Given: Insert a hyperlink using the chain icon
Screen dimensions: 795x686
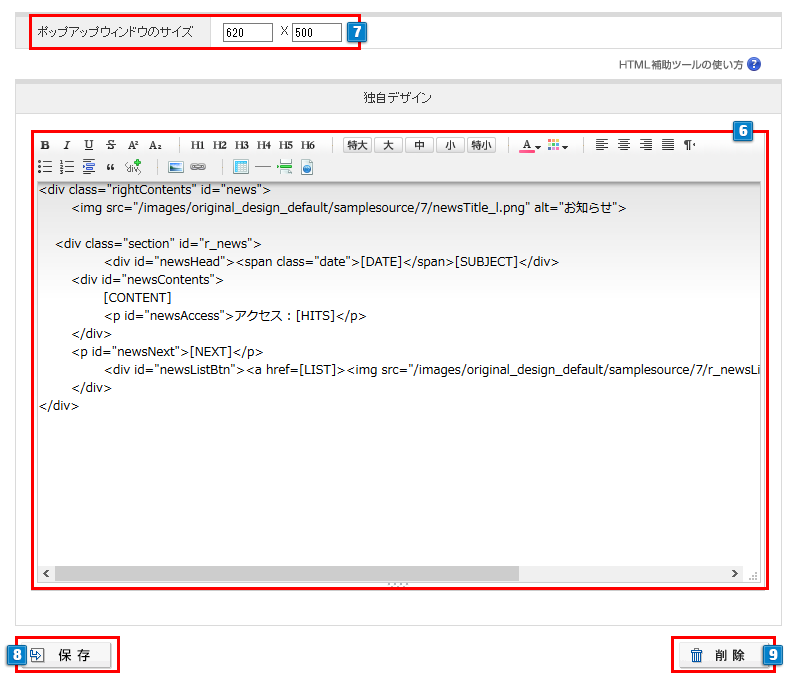Looking at the screenshot, I should [x=198, y=167].
